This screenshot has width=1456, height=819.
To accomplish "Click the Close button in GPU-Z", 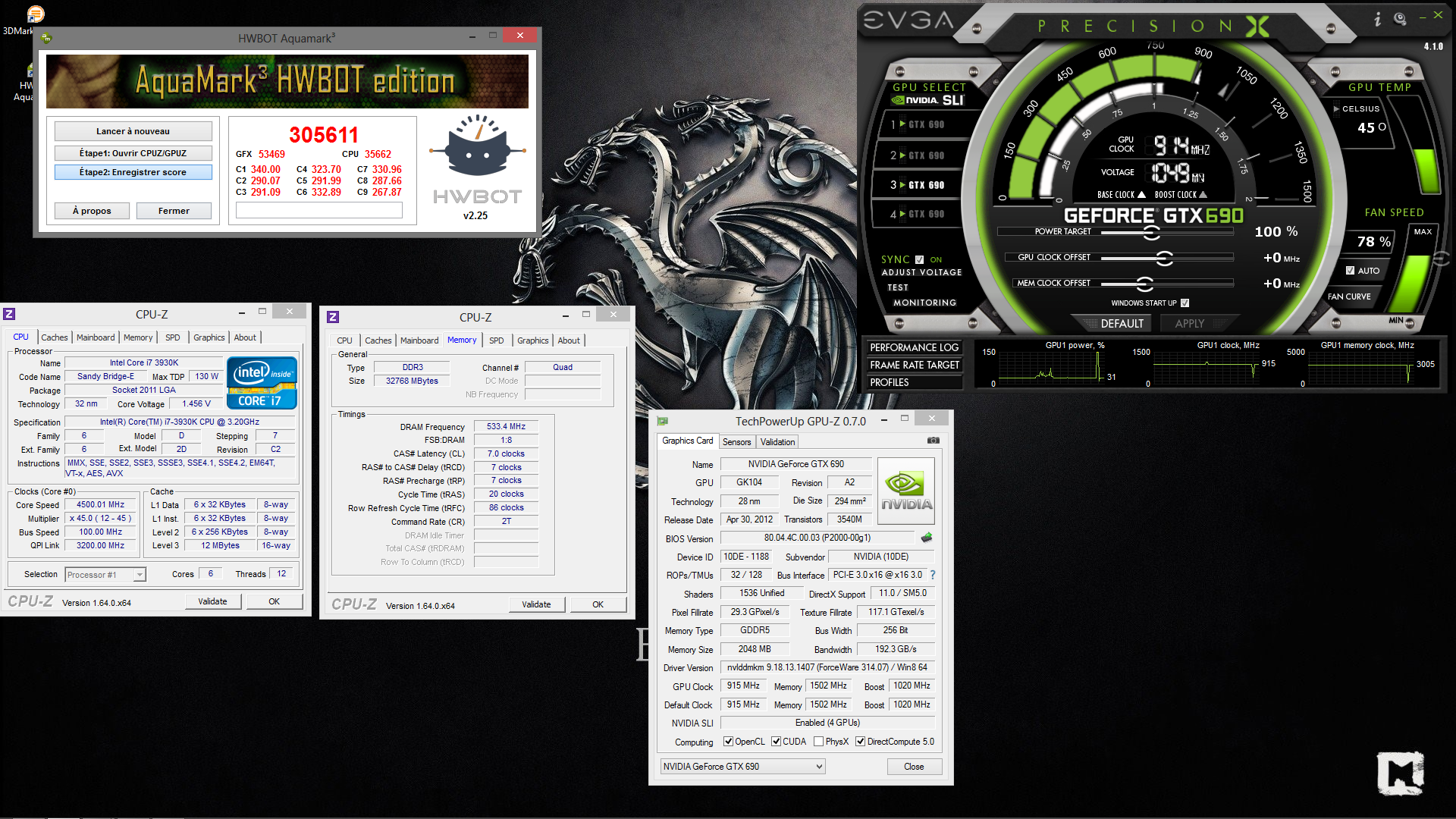I will click(x=914, y=767).
